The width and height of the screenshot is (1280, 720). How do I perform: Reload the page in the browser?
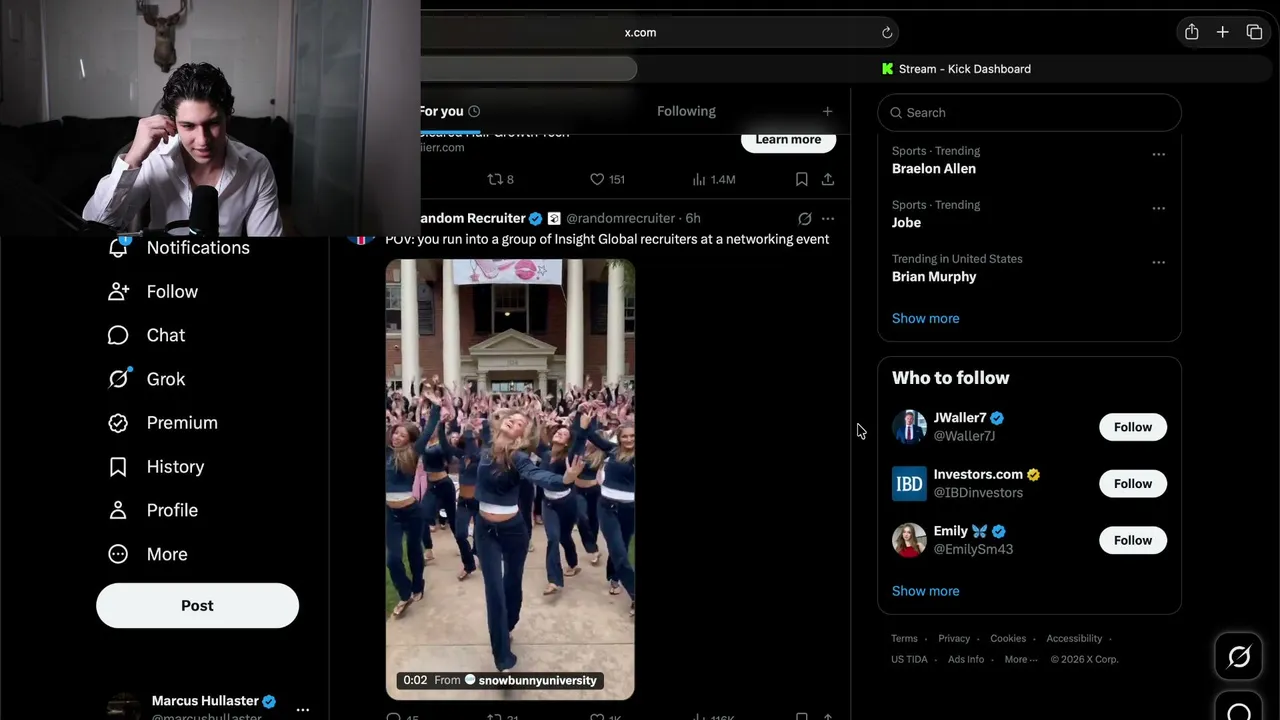click(886, 33)
